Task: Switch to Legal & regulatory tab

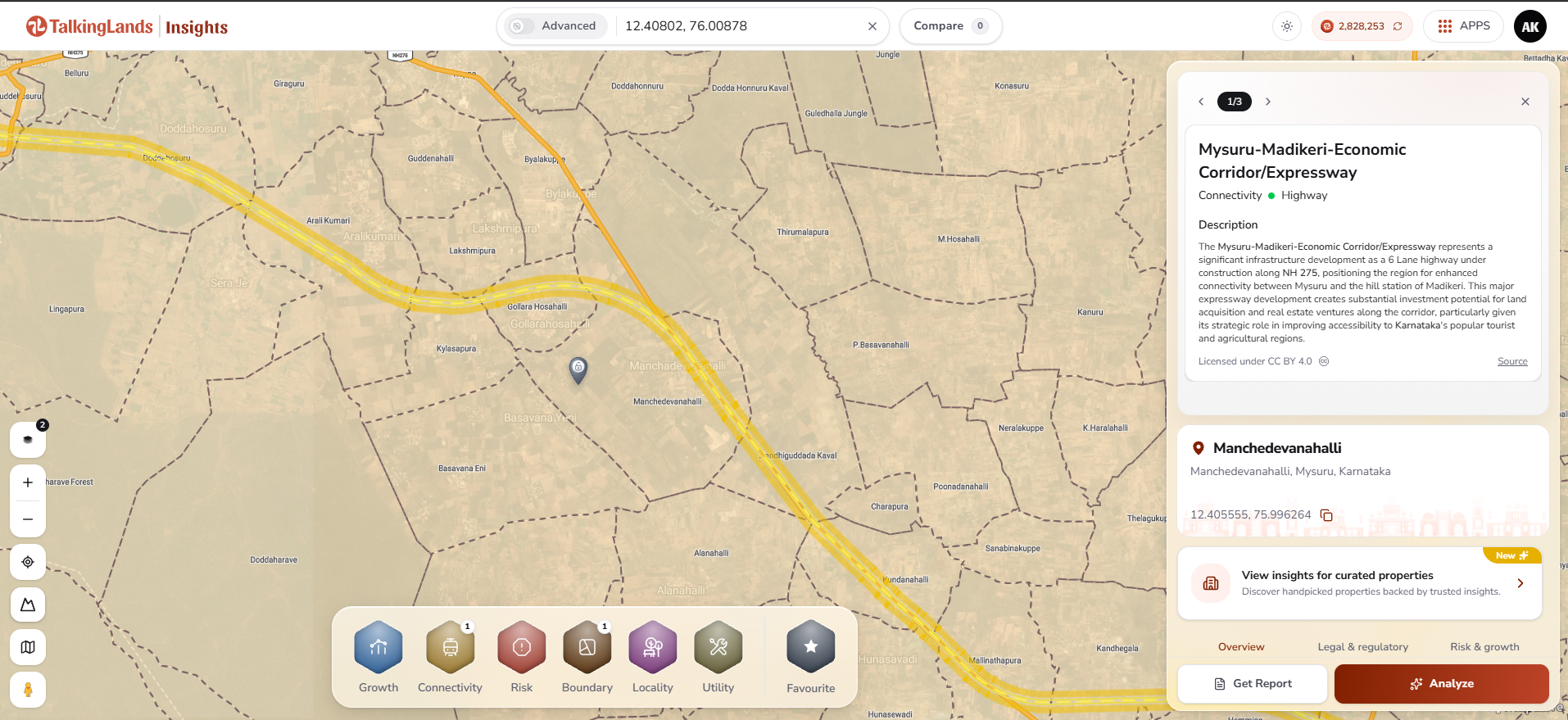Action: tap(1363, 647)
